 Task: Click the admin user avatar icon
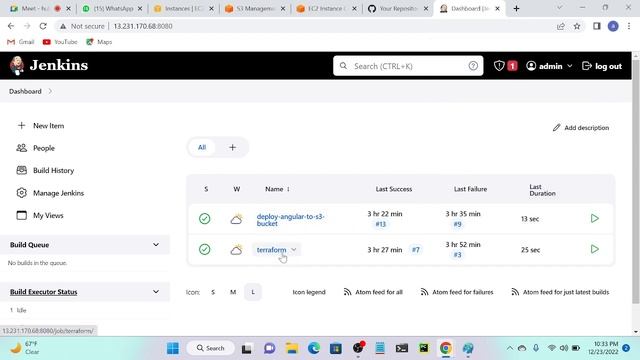coord(531,66)
